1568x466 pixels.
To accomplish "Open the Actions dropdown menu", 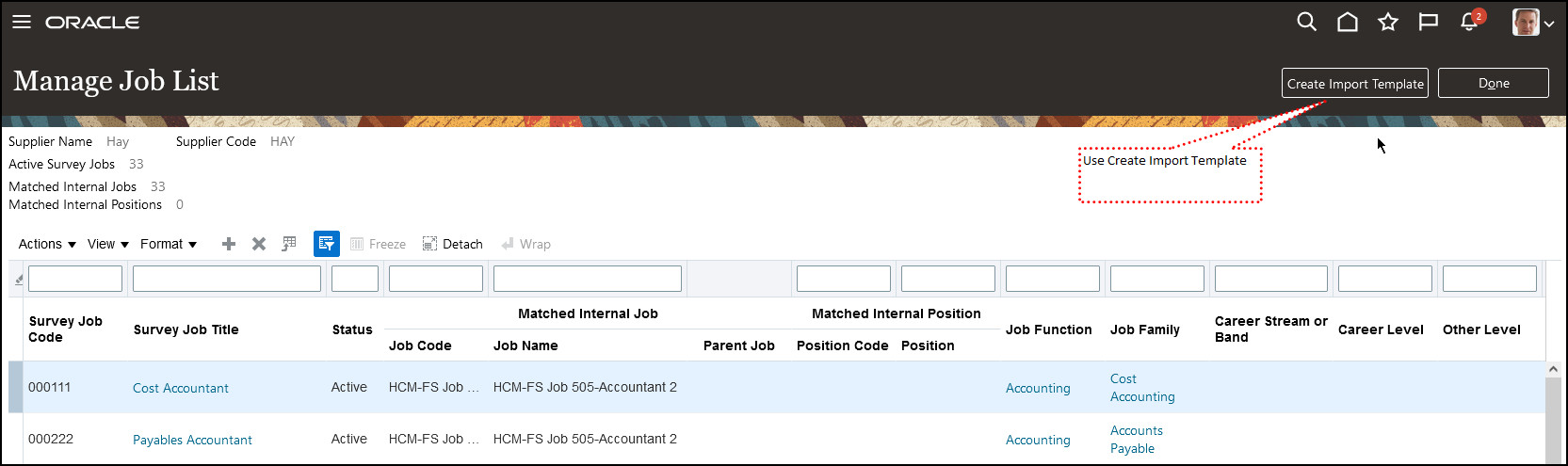I will [x=47, y=244].
